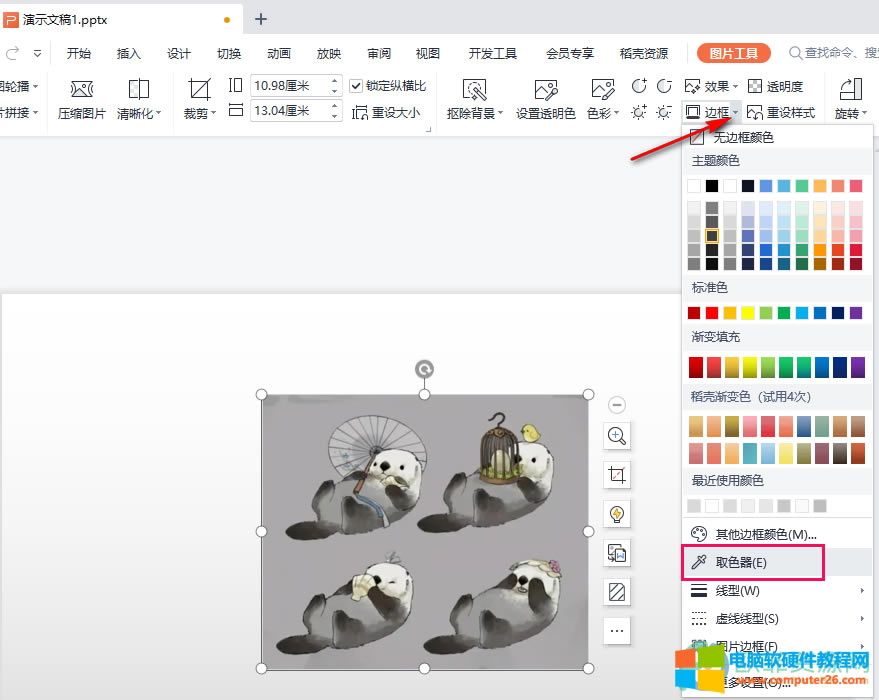Click the 重设大小 reset size button
This screenshot has width=879, height=700.
click(x=387, y=113)
